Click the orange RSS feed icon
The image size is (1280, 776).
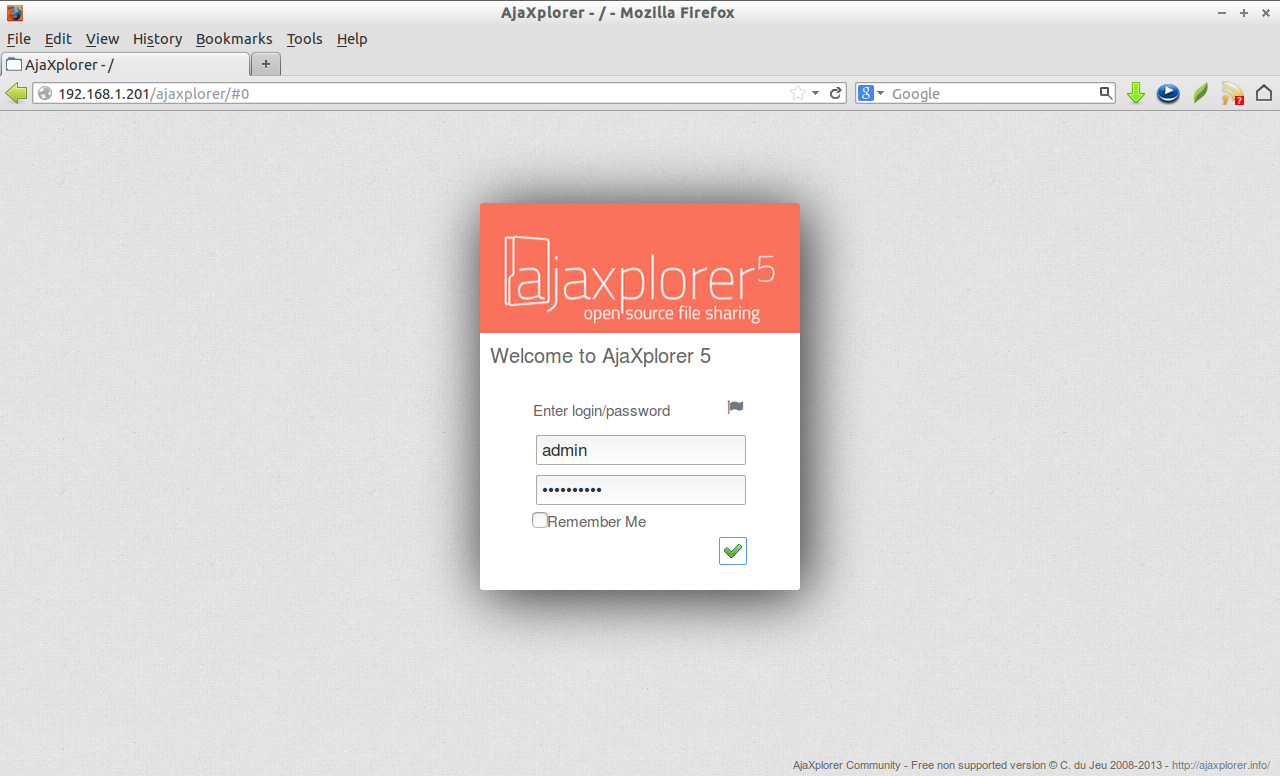click(1233, 93)
